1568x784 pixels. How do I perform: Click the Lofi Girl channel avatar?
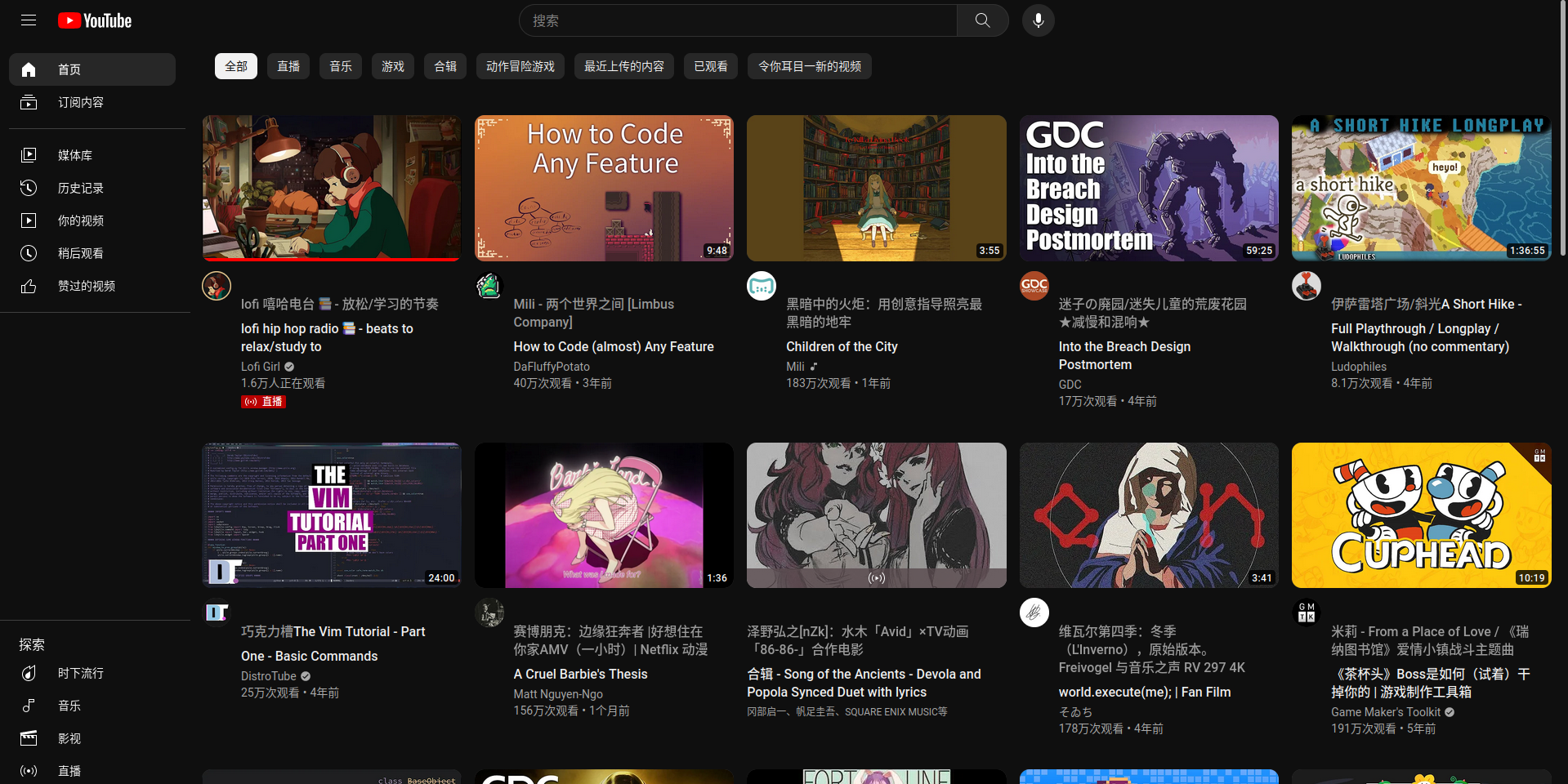216,286
